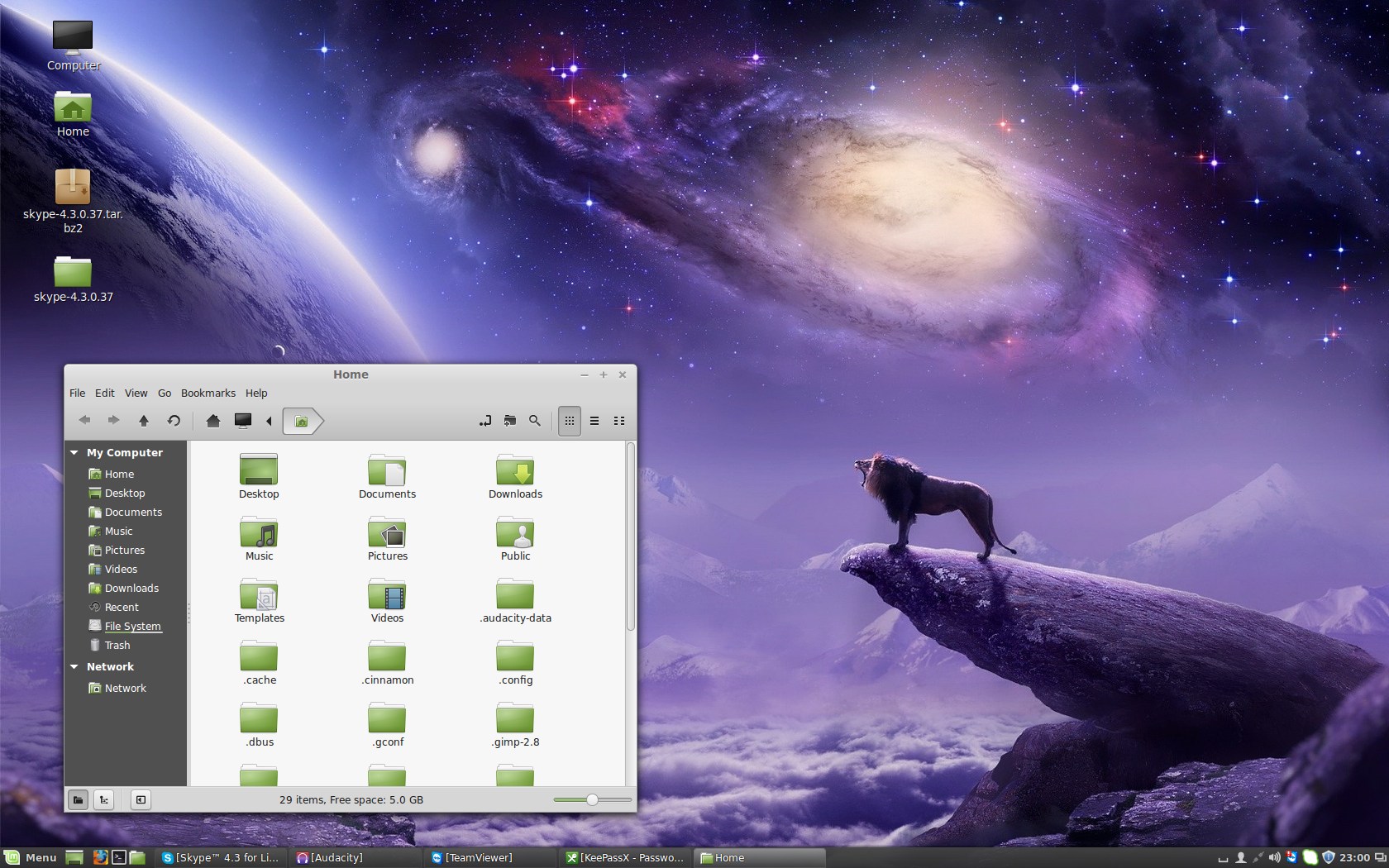Select the Templates folder icon
The height and width of the screenshot is (868, 1389).
coord(259,599)
